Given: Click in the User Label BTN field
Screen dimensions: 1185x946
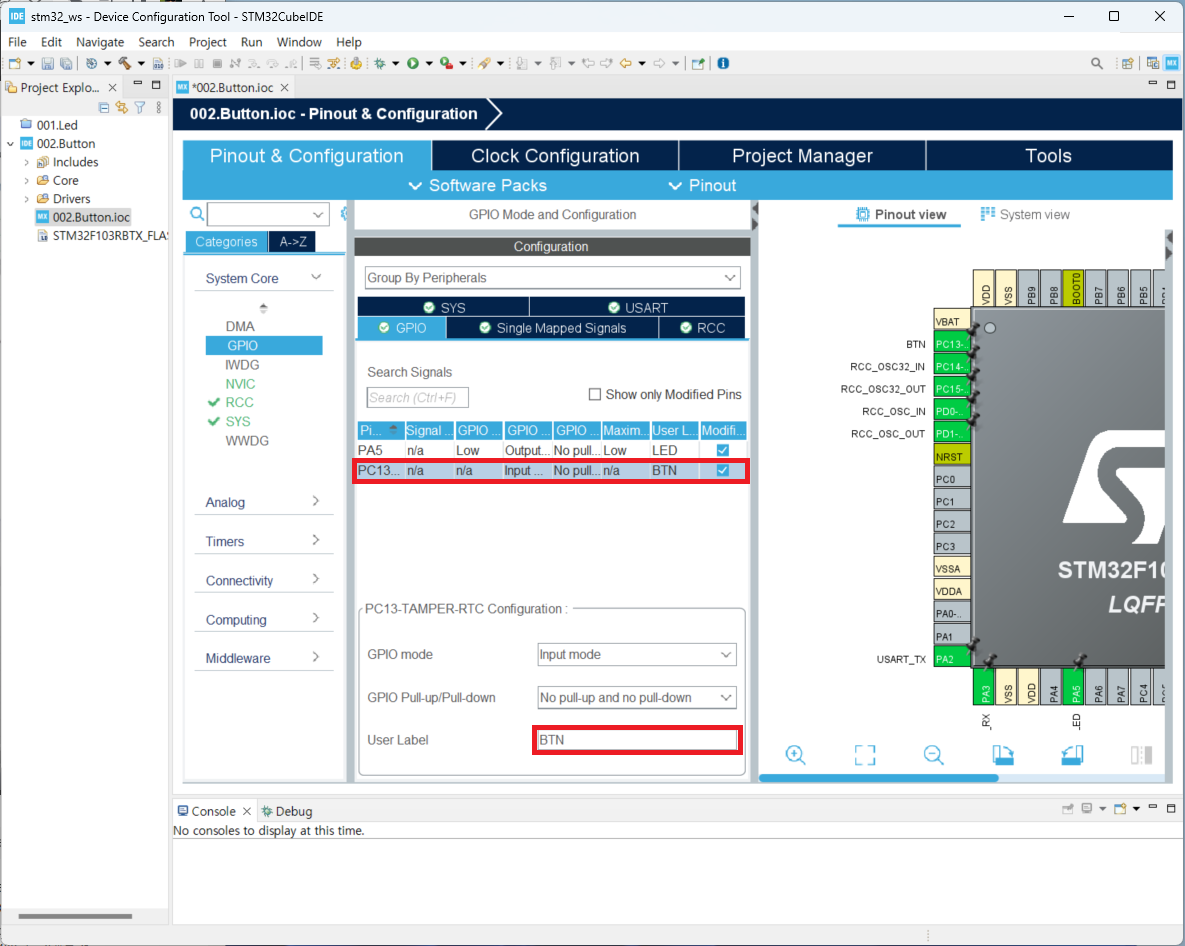Looking at the screenshot, I should click(x=637, y=740).
